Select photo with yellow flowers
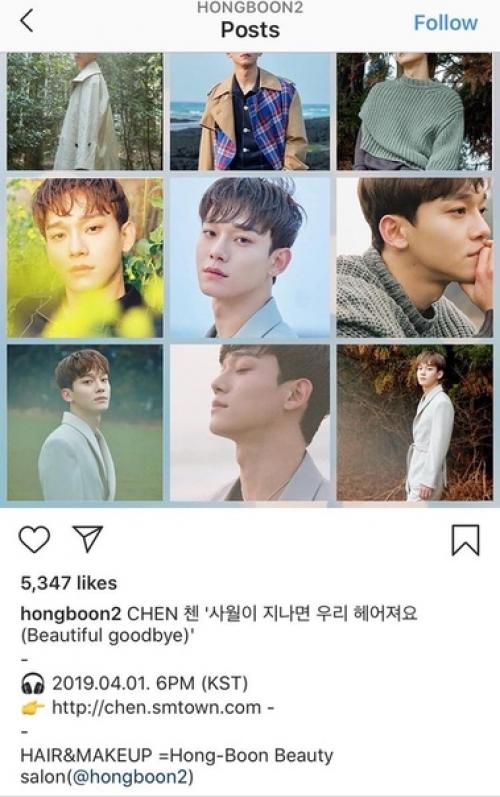This screenshot has height=797, width=500. click(x=85, y=257)
